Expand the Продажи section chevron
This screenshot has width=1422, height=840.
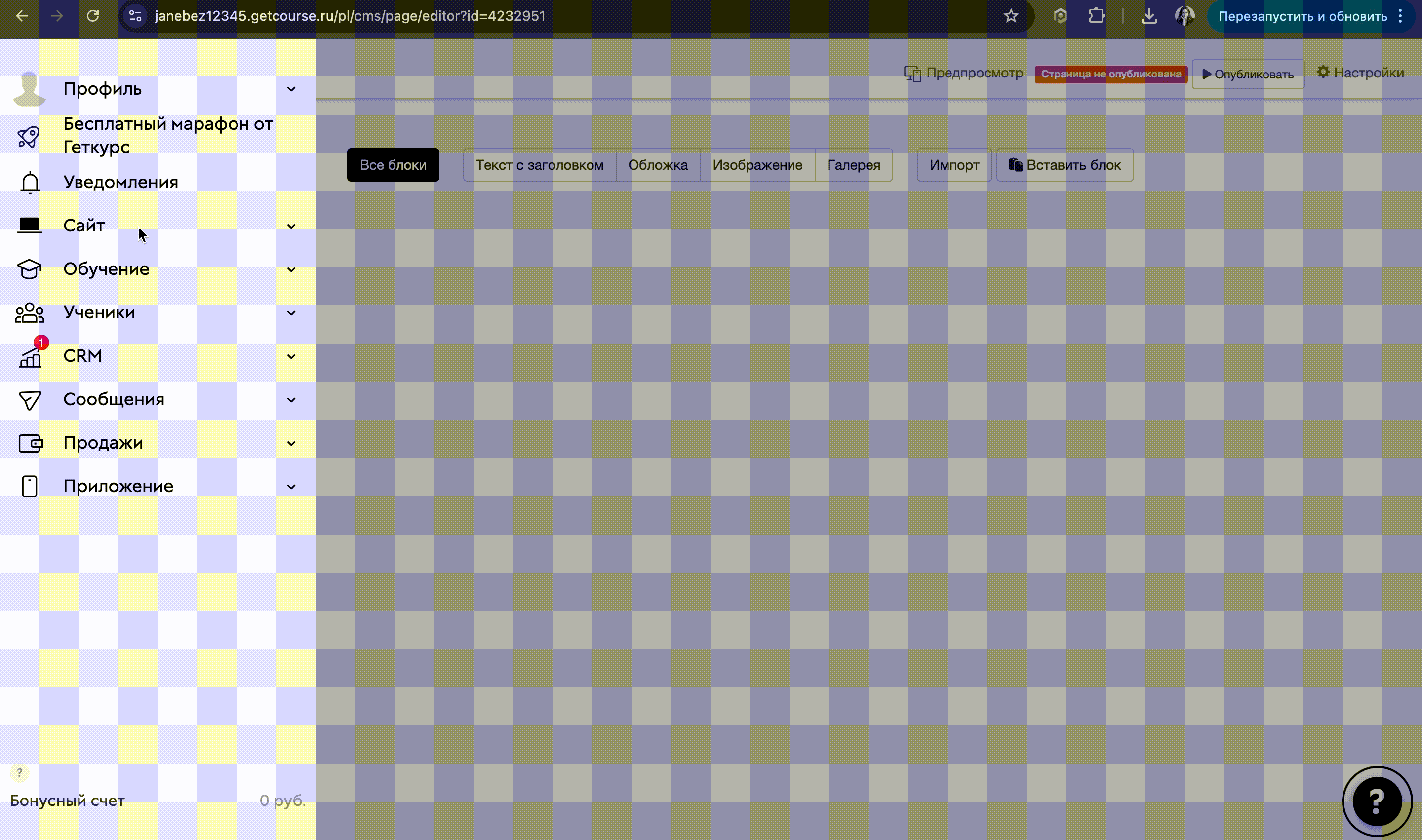(x=291, y=443)
